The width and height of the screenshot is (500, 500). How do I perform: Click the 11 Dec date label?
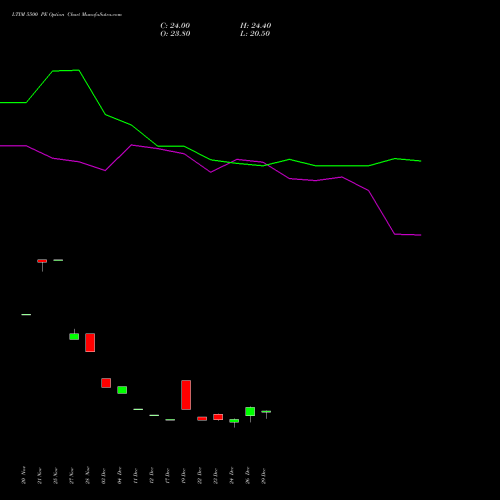coord(135,475)
